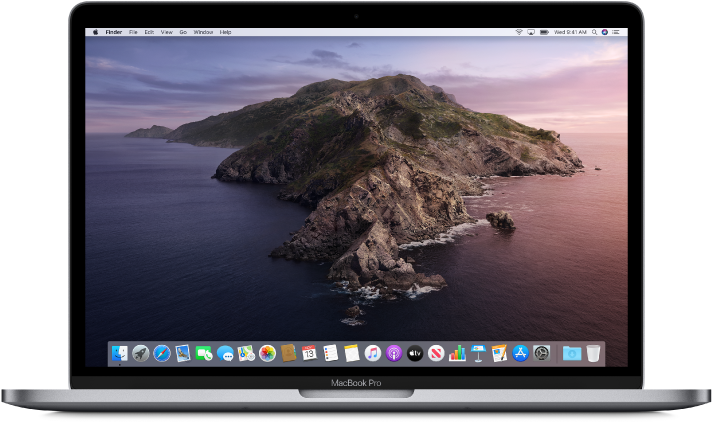Launch Apple TV app in Dock
Screen dimensions: 712x422
[x=415, y=353]
